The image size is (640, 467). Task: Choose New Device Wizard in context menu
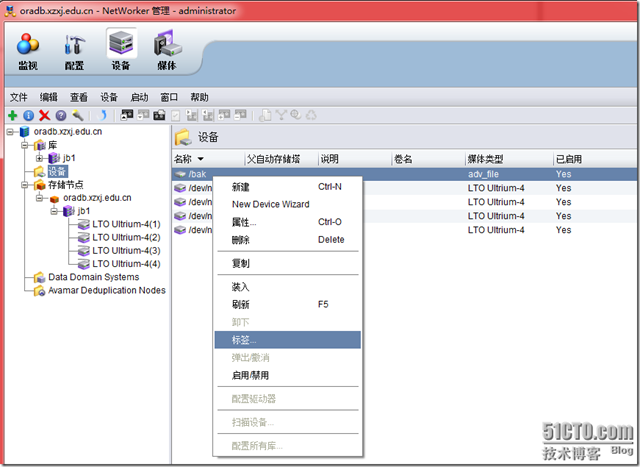288,204
